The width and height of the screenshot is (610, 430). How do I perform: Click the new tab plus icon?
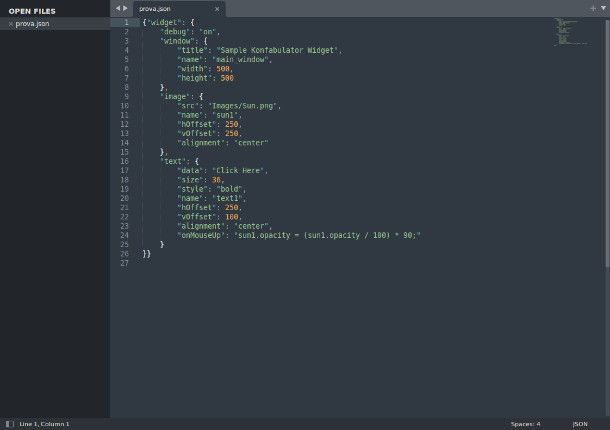click(593, 8)
